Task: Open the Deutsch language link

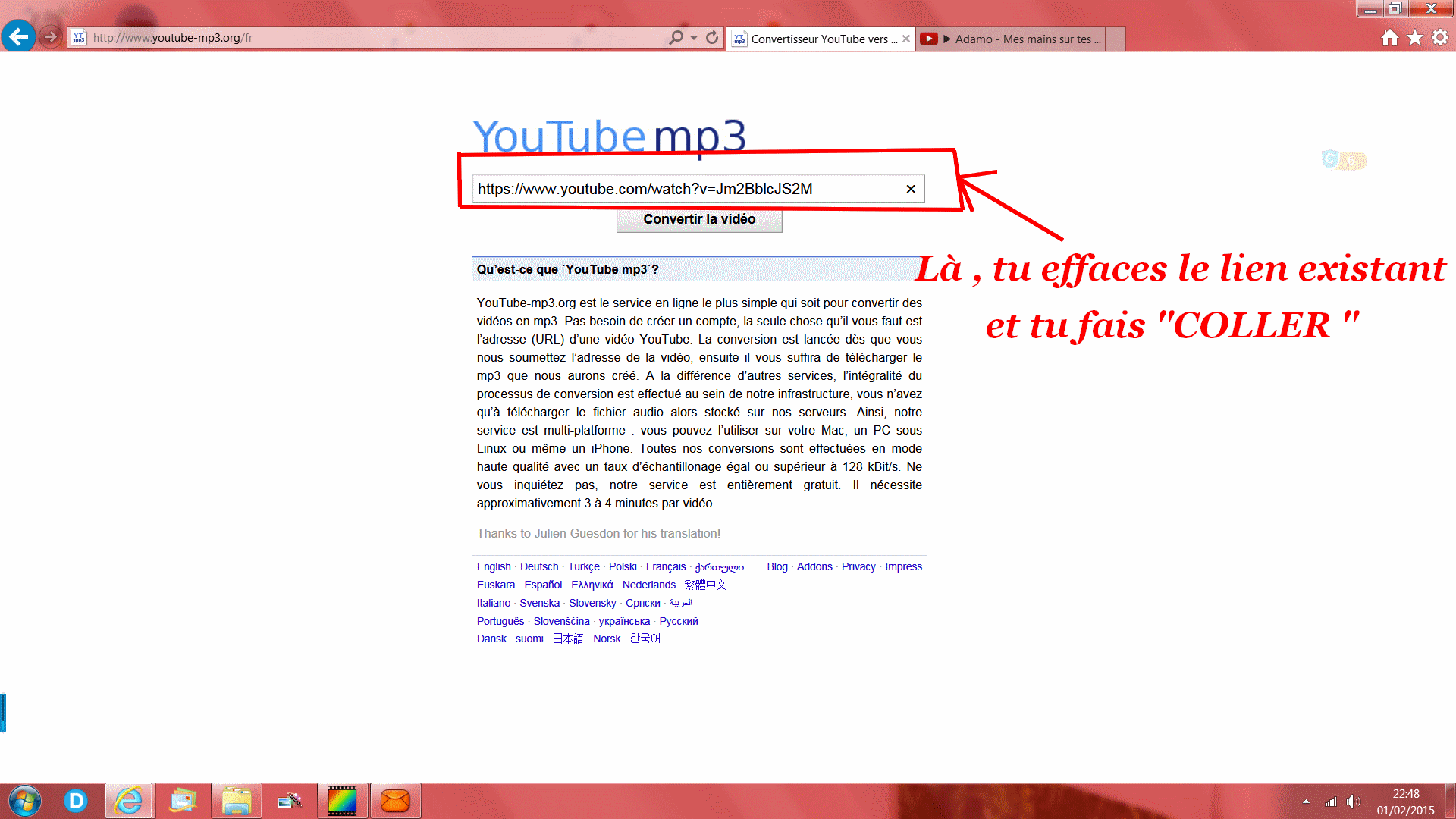Action: coord(538,566)
